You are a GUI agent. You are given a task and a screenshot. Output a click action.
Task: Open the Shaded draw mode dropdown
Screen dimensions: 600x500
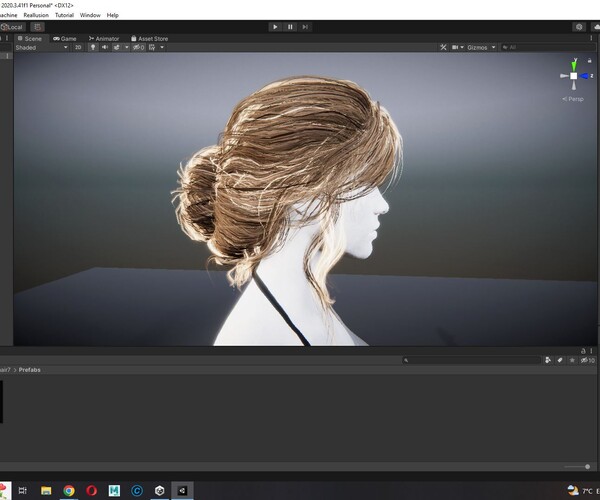41,47
